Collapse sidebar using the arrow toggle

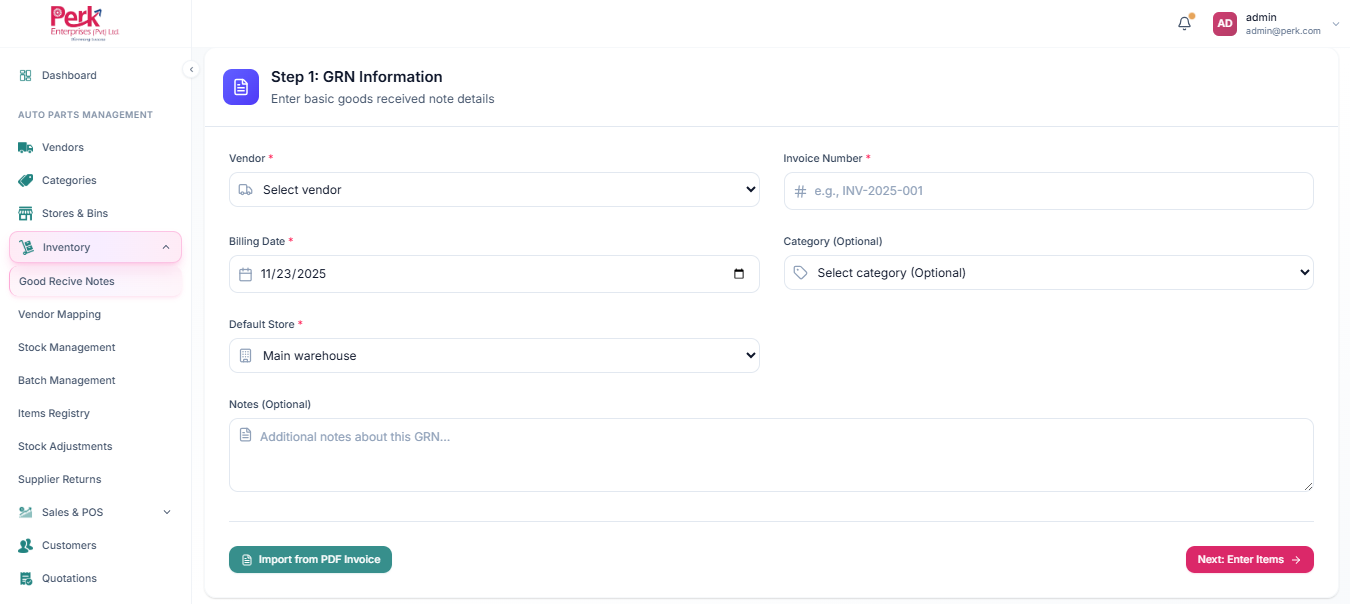tap(191, 69)
